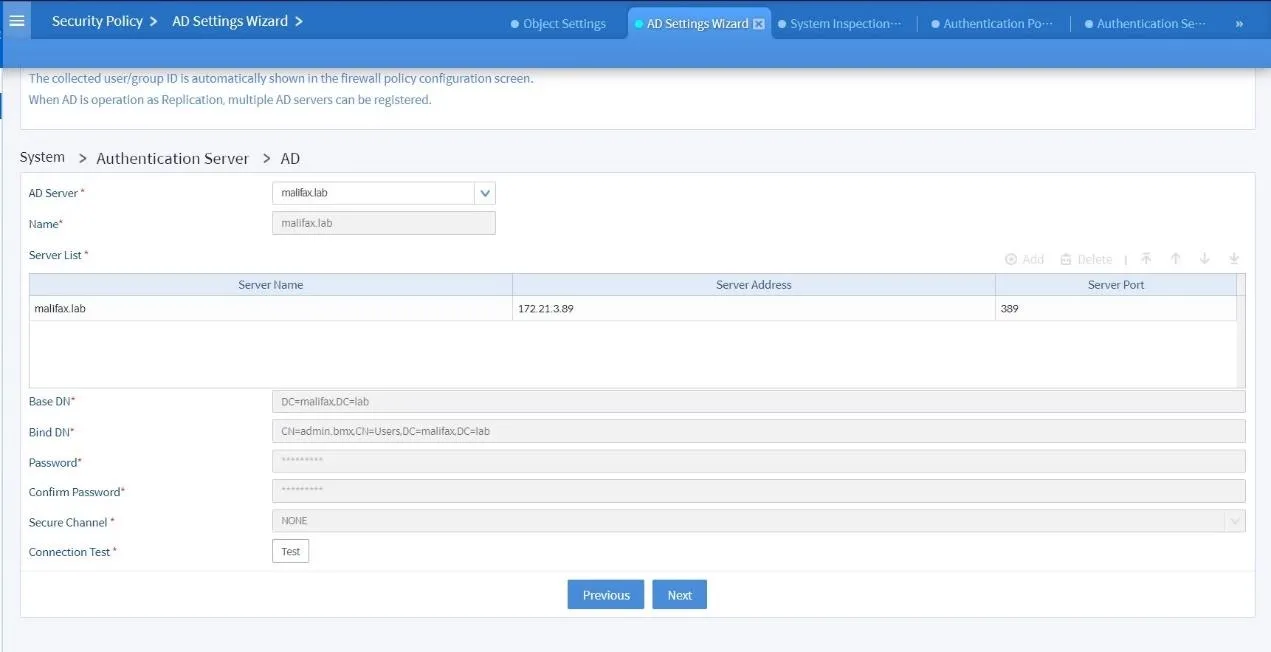The width and height of the screenshot is (1271, 652).
Task: Select the malifax.lab server row
Action: click(x=270, y=308)
